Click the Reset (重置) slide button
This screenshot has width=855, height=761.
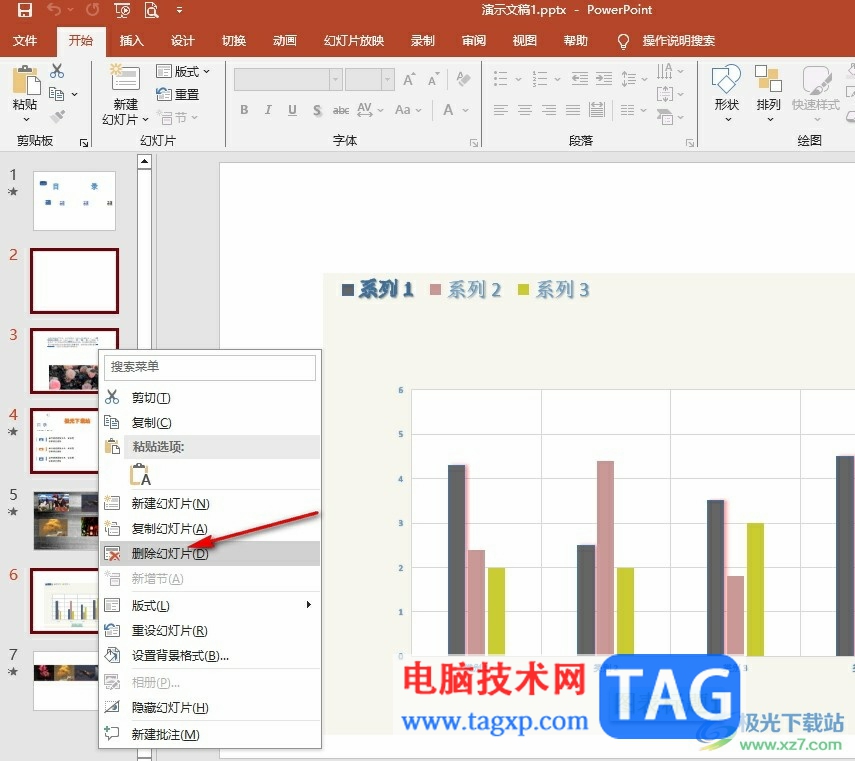[x=178, y=94]
